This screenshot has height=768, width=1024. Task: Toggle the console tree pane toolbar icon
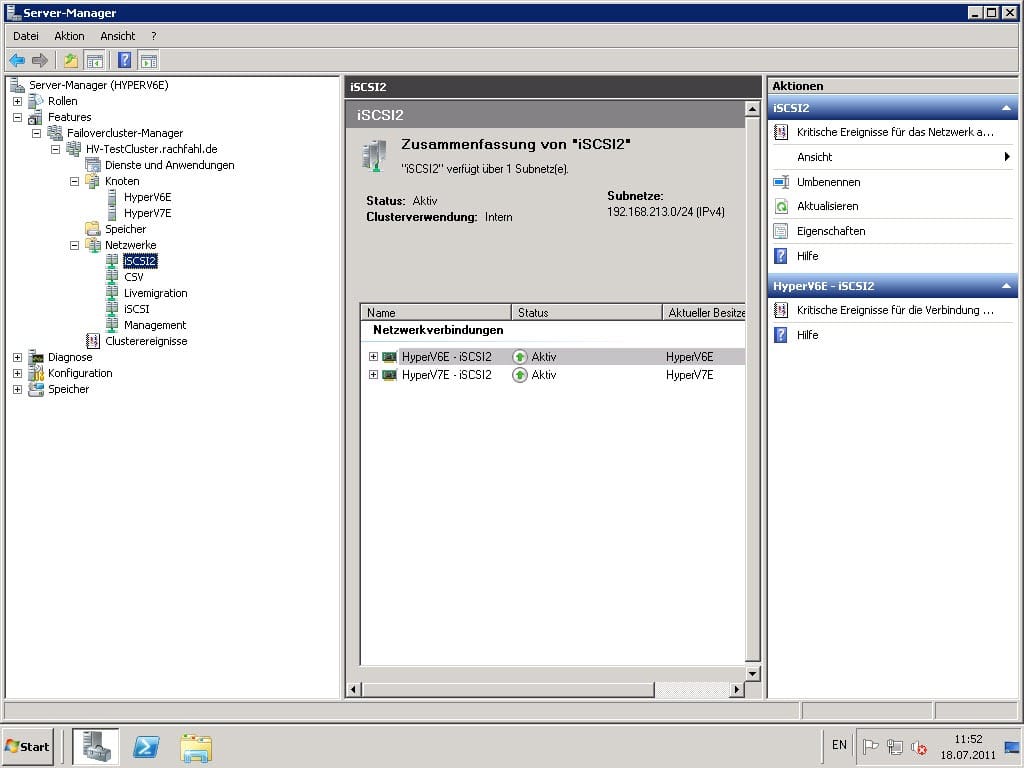tap(95, 61)
